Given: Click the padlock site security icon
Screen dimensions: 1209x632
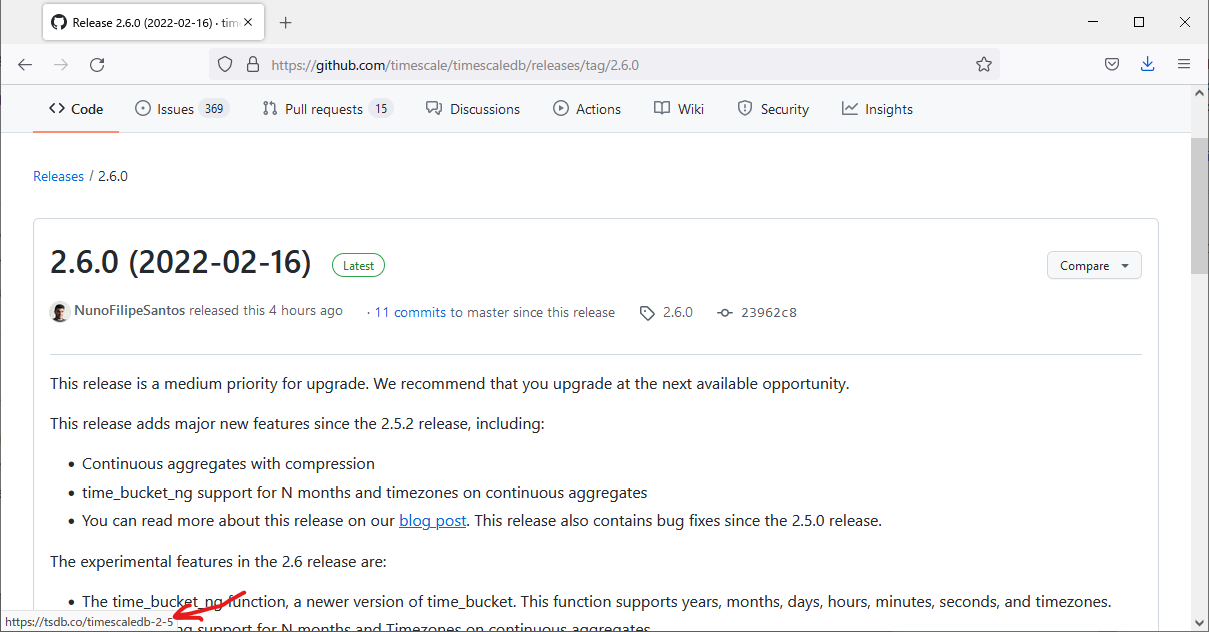Looking at the screenshot, I should tap(252, 64).
